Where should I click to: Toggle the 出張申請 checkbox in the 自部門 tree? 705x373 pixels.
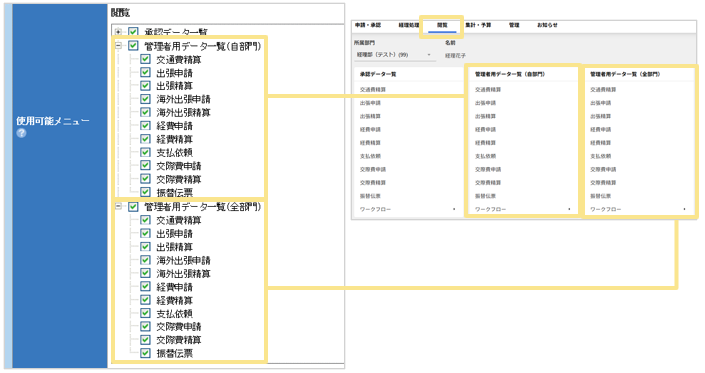point(145,72)
